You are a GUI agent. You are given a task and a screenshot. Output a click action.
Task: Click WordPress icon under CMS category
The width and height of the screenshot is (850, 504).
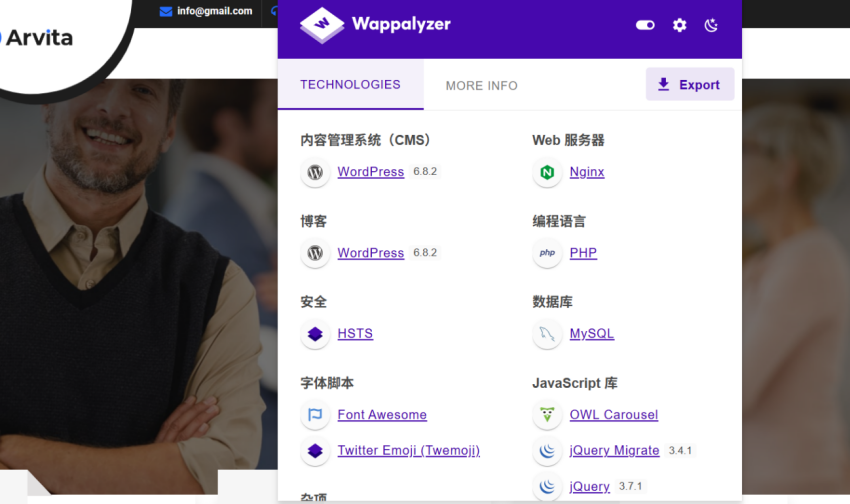click(x=315, y=172)
